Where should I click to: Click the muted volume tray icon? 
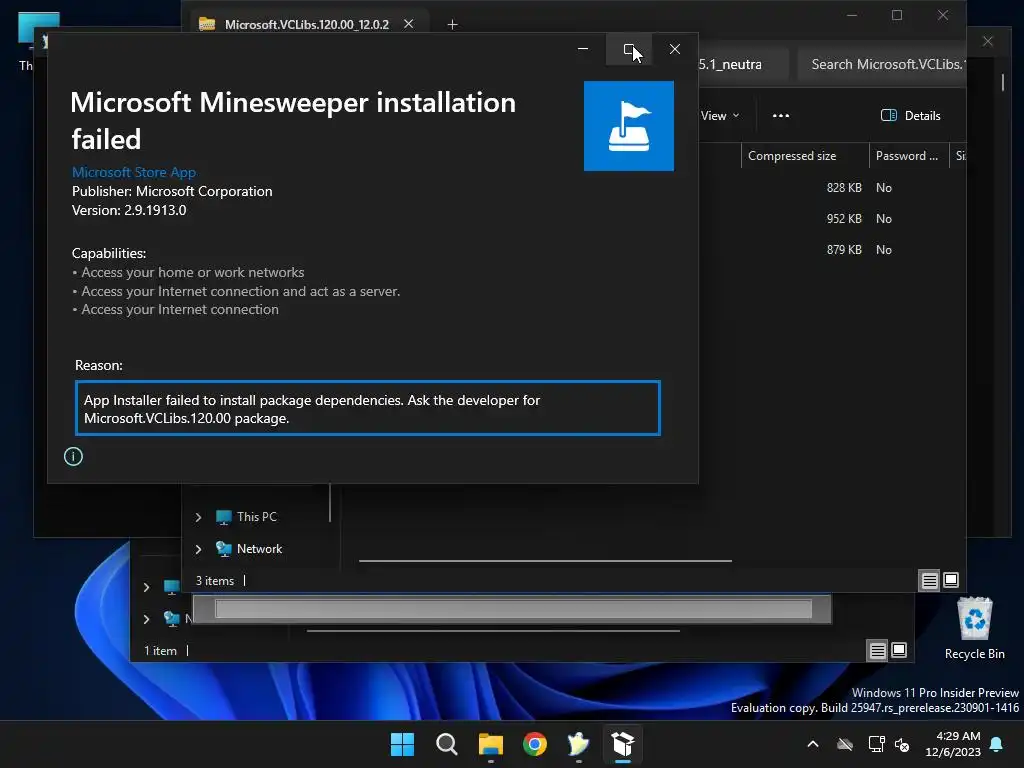(902, 744)
